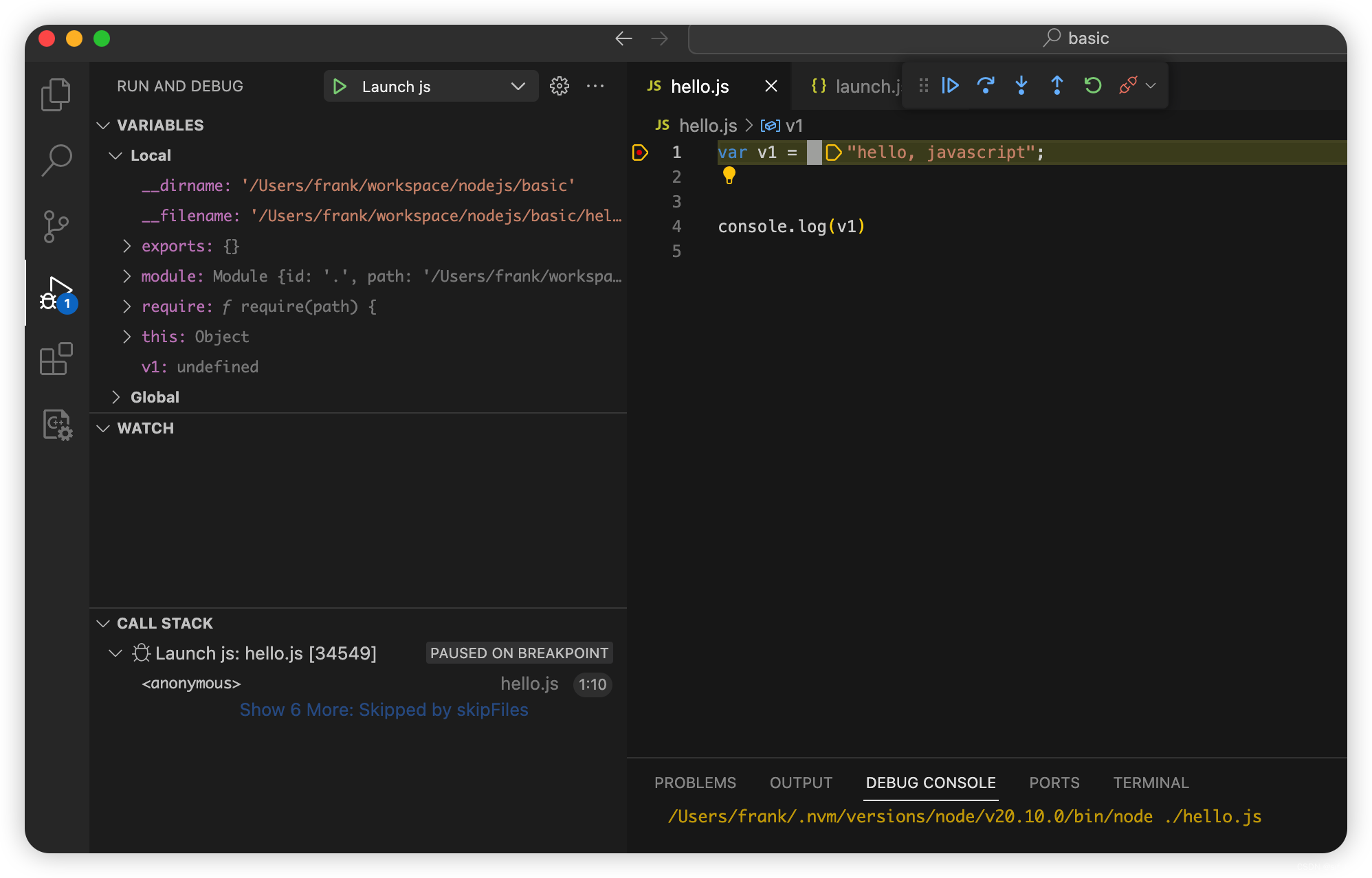Step over the current line
The image size is (1372, 878).
(986, 85)
